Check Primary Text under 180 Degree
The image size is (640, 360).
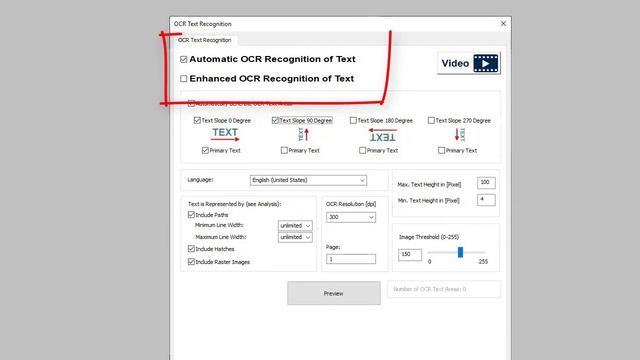(x=362, y=151)
